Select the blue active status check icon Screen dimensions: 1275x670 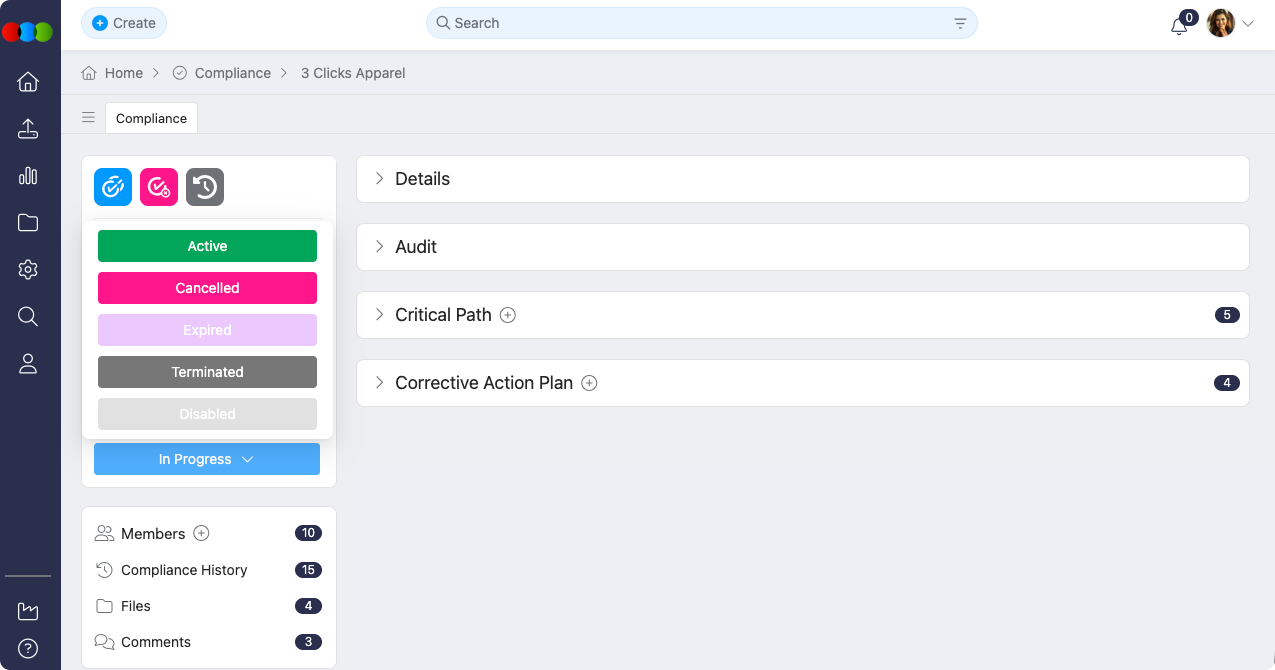tap(112, 187)
